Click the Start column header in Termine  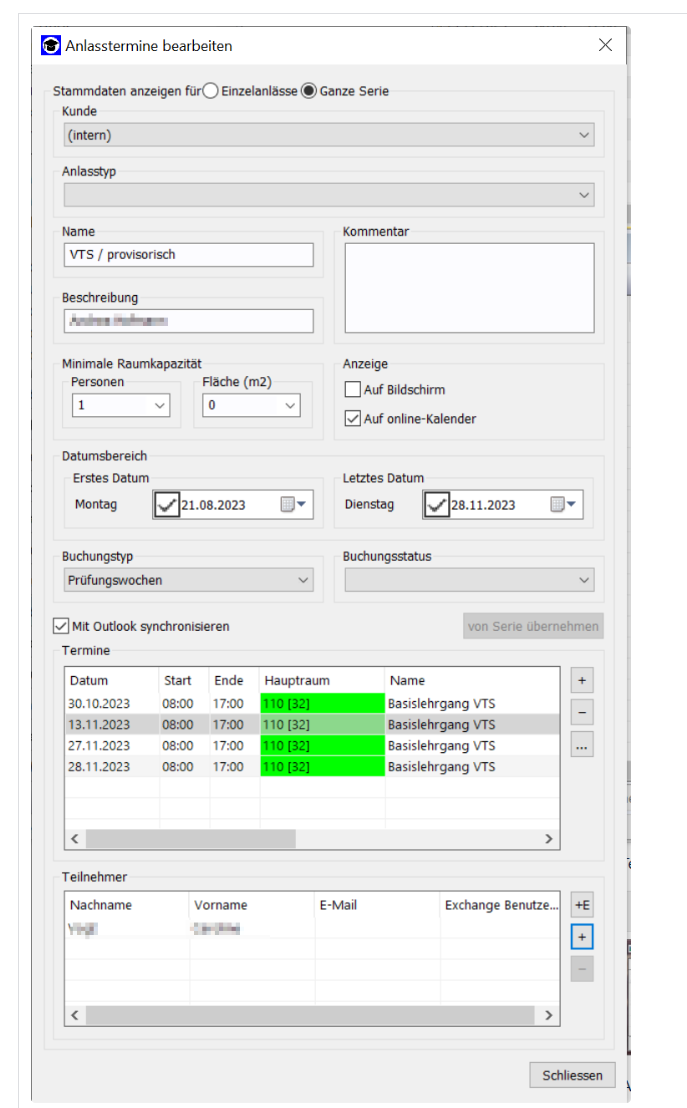[x=184, y=680]
